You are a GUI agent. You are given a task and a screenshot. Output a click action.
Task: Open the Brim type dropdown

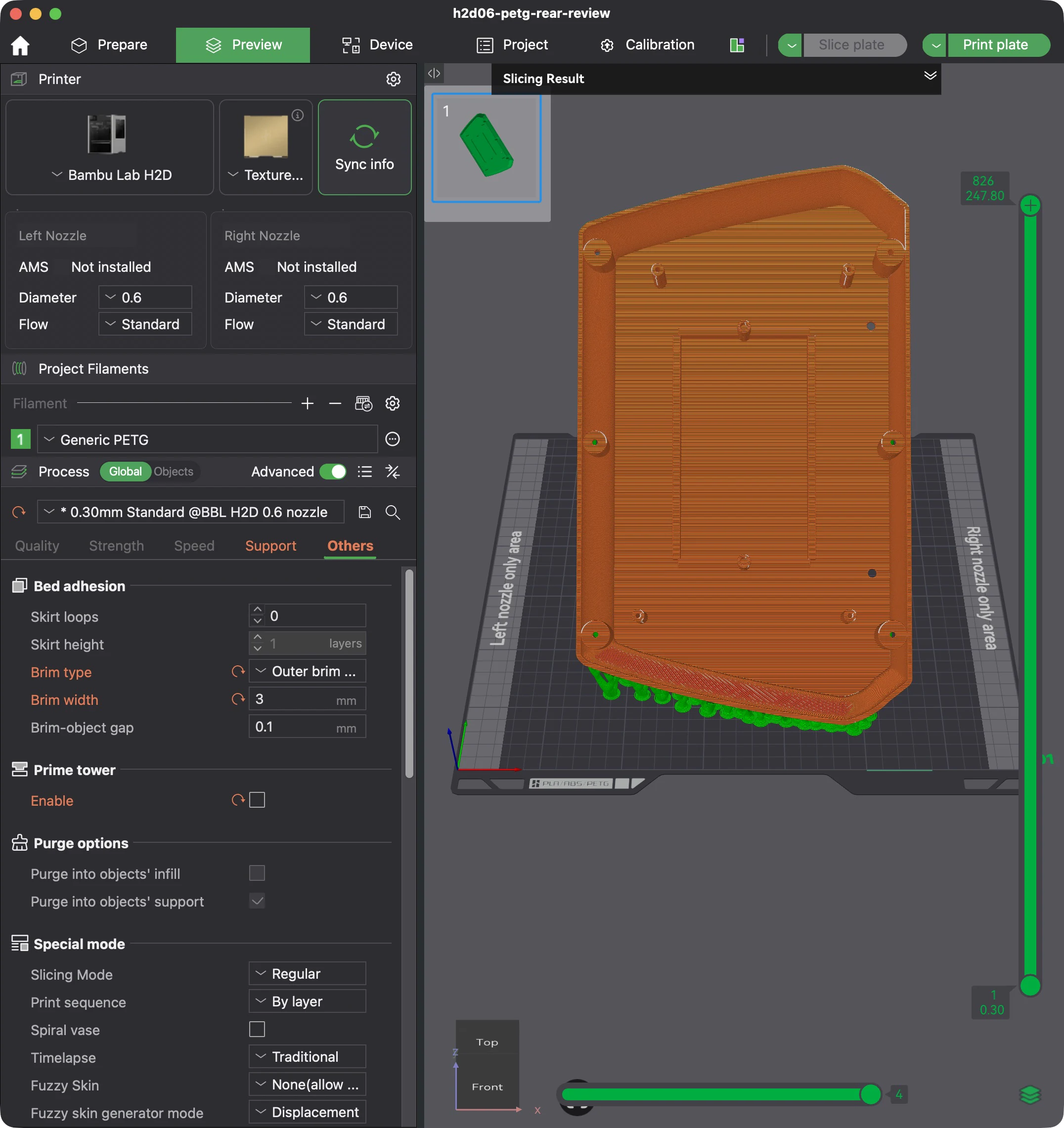click(307, 671)
